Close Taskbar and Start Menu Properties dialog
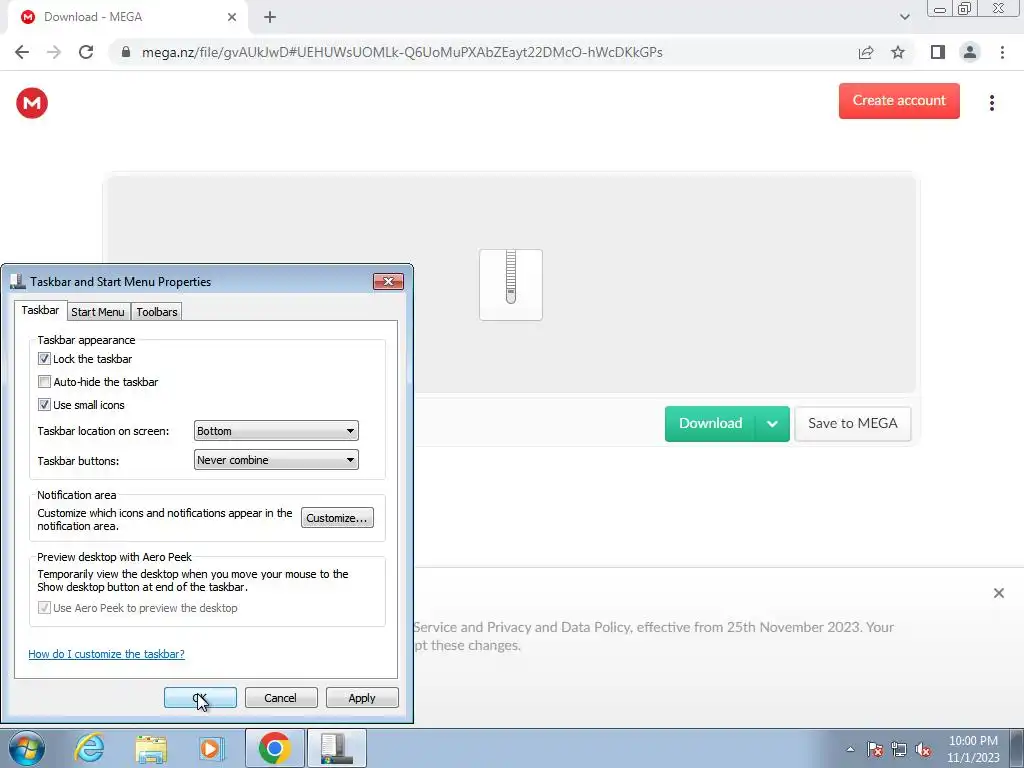 [389, 281]
